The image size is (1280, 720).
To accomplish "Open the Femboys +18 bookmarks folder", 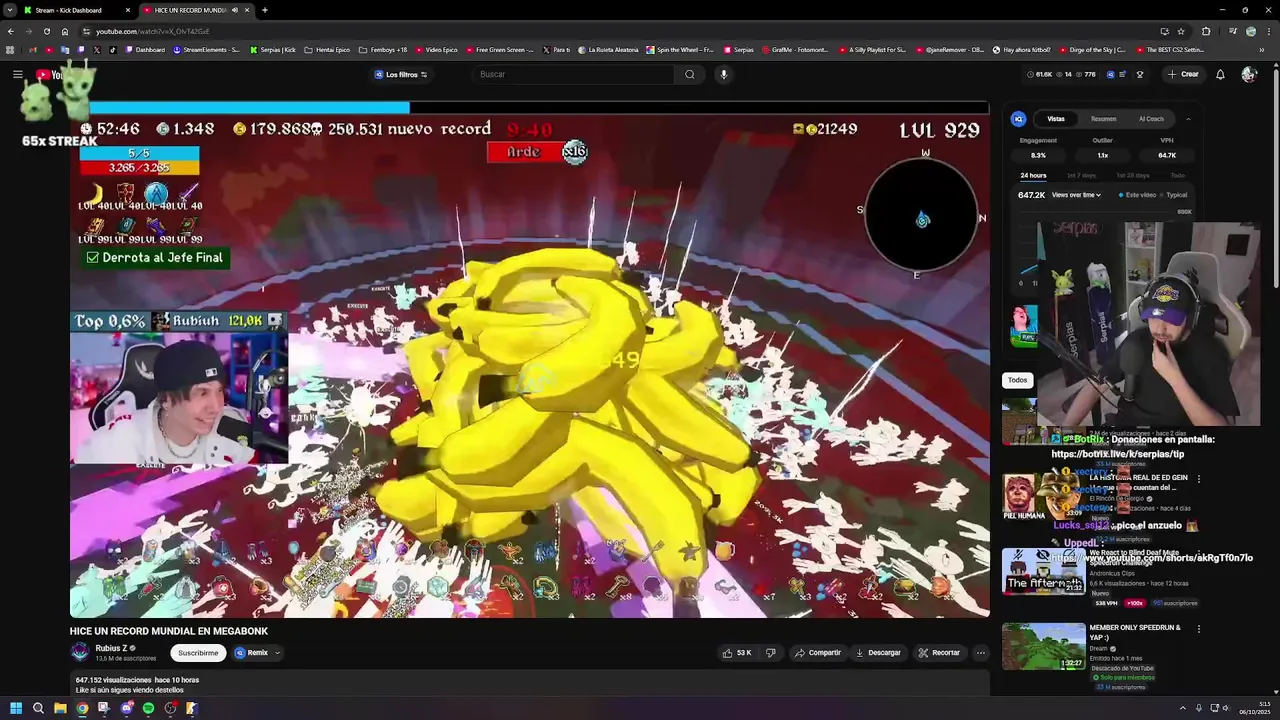I will tap(383, 49).
